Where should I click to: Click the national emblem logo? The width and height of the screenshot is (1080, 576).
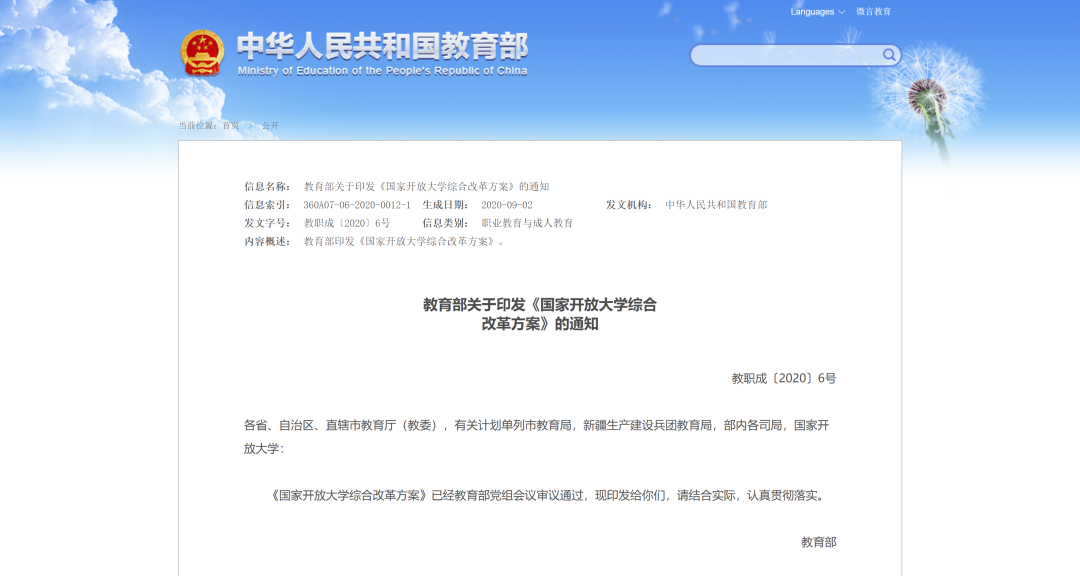pos(202,53)
